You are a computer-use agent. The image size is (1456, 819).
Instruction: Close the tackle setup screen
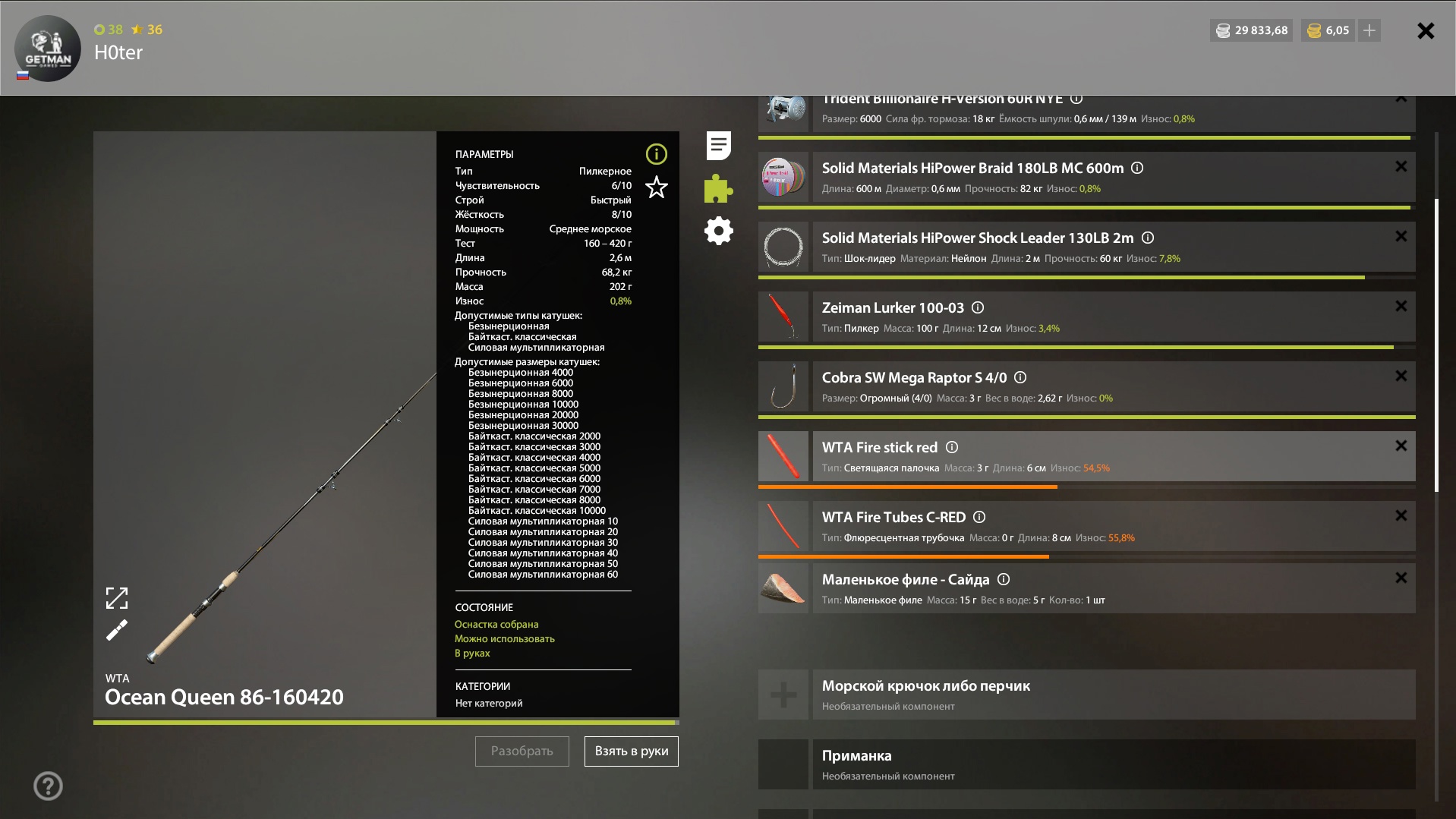(x=1426, y=30)
